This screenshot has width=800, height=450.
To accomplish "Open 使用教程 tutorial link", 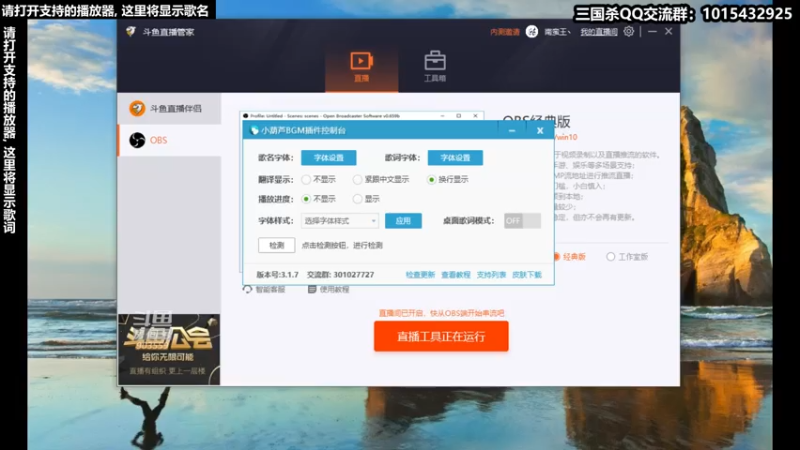I will (x=329, y=289).
